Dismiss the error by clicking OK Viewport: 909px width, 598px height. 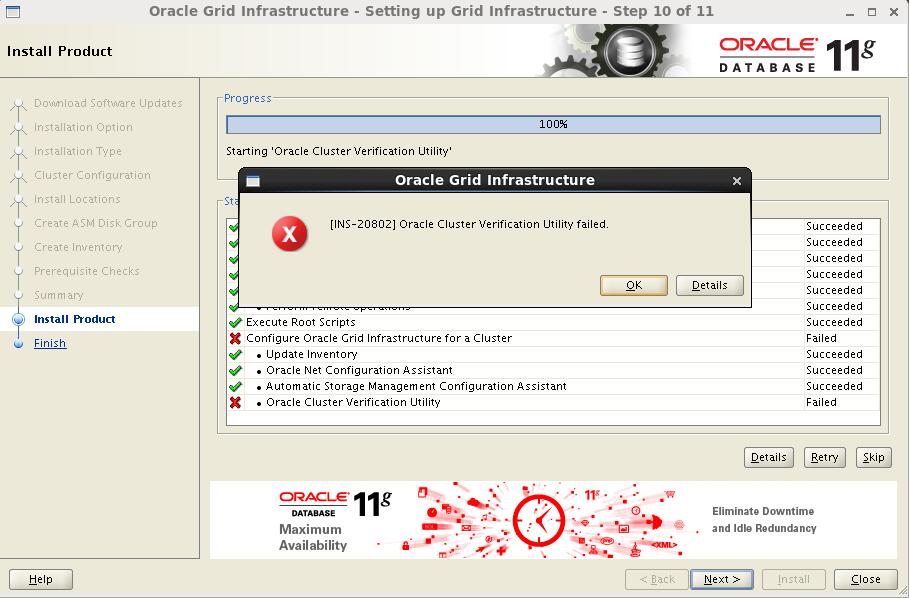(634, 284)
